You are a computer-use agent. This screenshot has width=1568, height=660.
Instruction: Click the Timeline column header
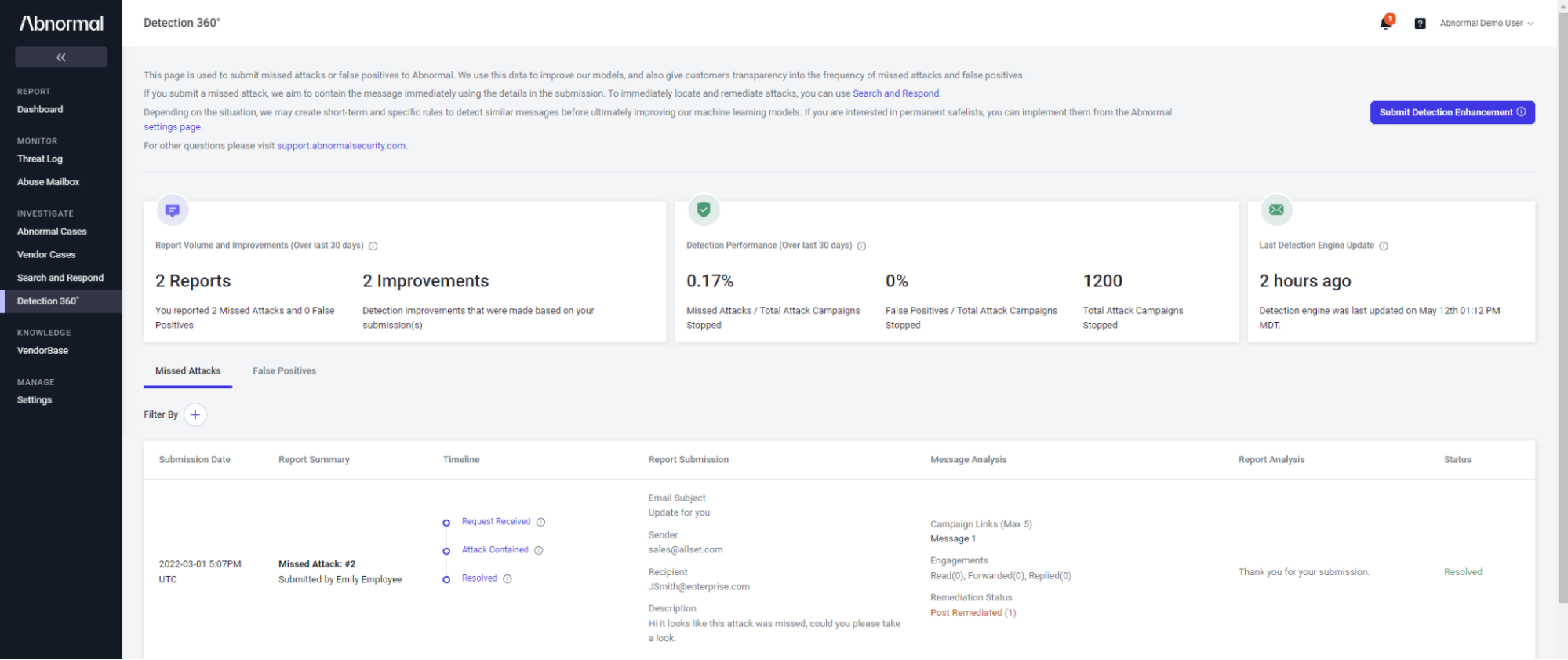coord(461,460)
